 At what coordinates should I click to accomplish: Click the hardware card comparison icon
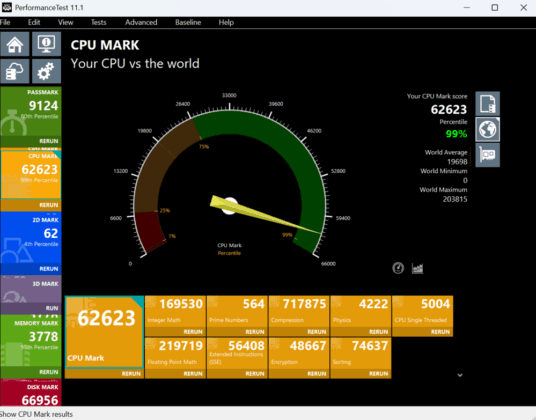point(487,155)
